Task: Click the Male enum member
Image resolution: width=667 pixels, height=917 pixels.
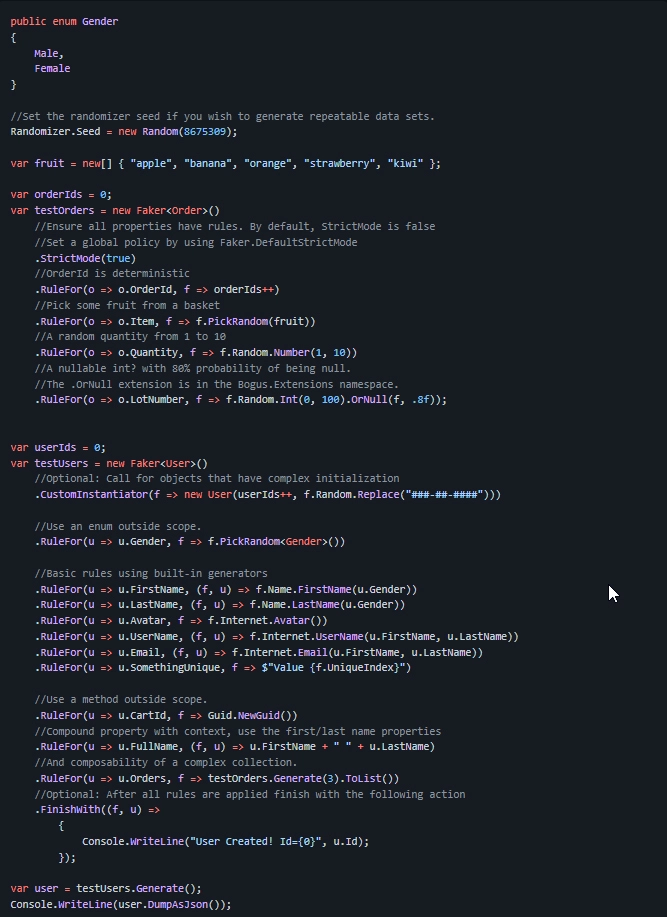Action: click(x=47, y=53)
